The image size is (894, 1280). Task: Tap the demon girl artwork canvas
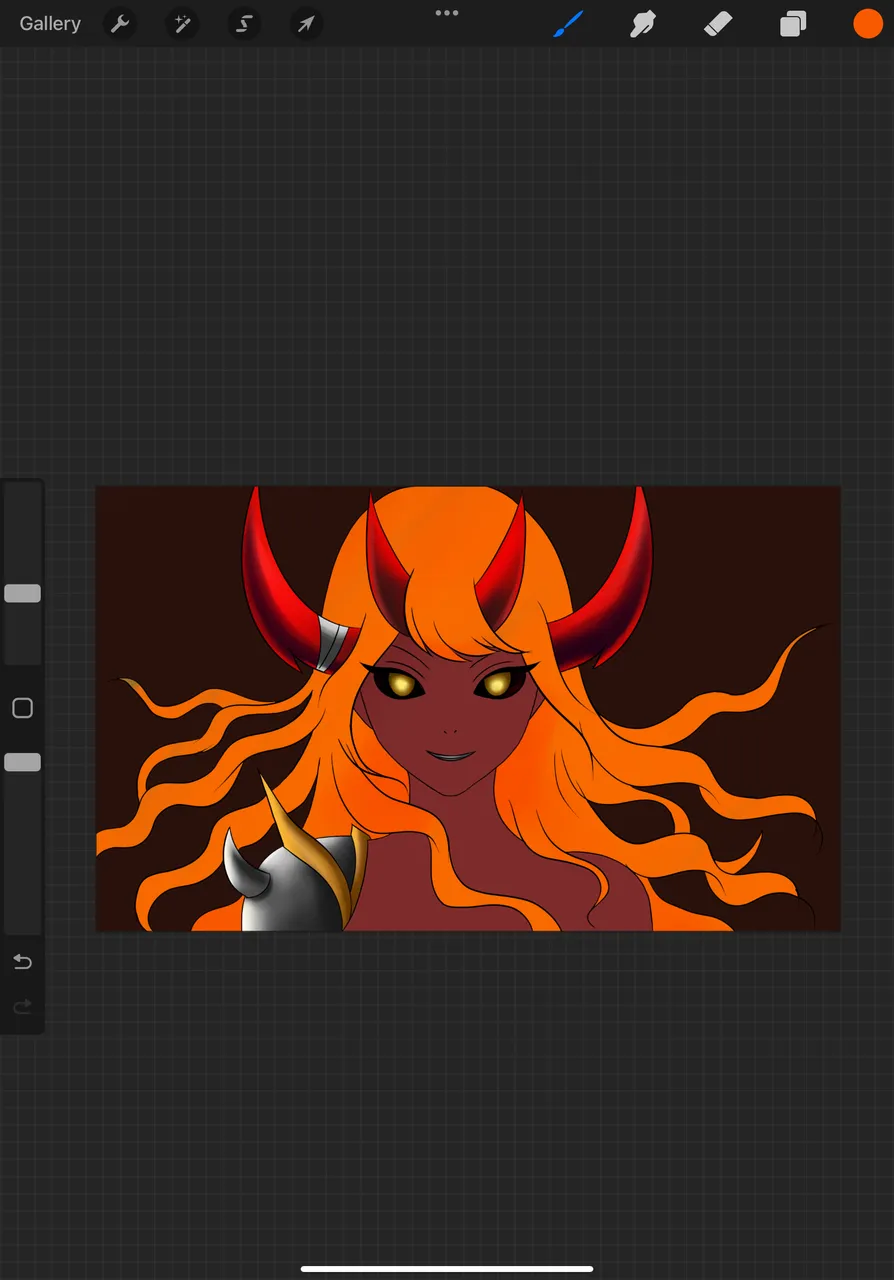pyautogui.click(x=468, y=709)
